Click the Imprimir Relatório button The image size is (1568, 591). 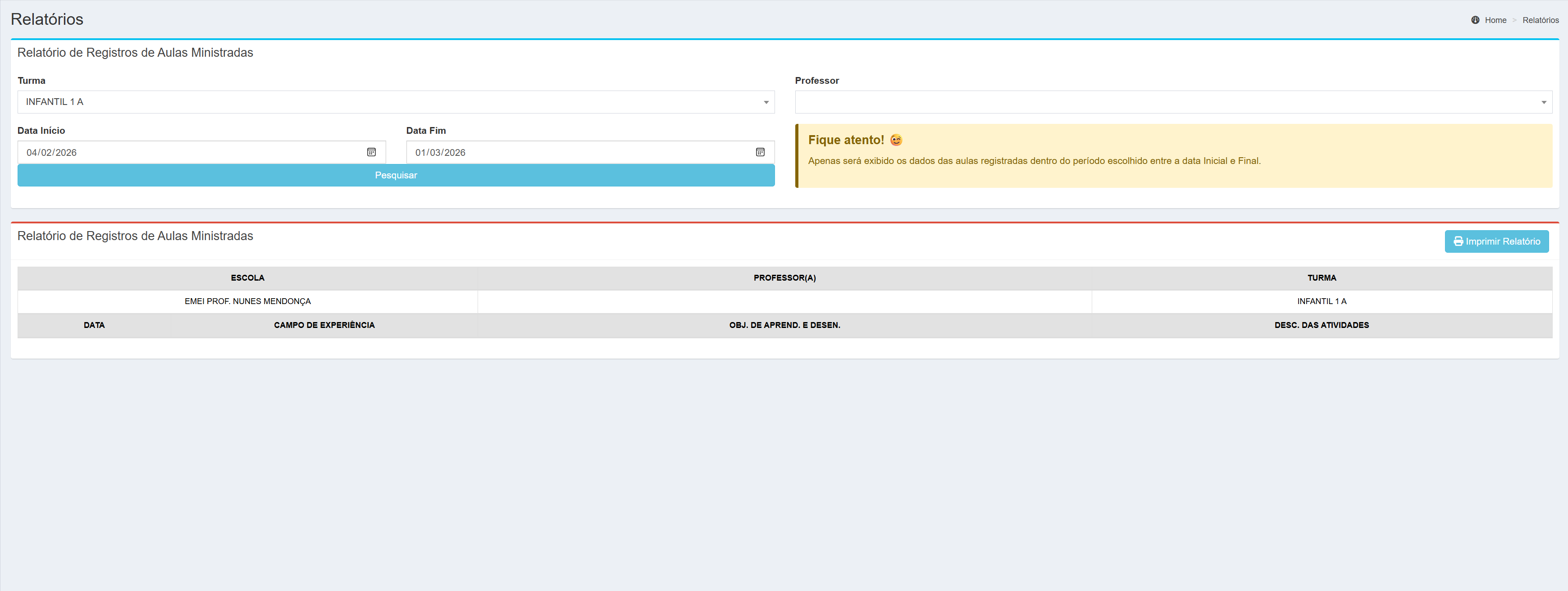pos(1502,241)
